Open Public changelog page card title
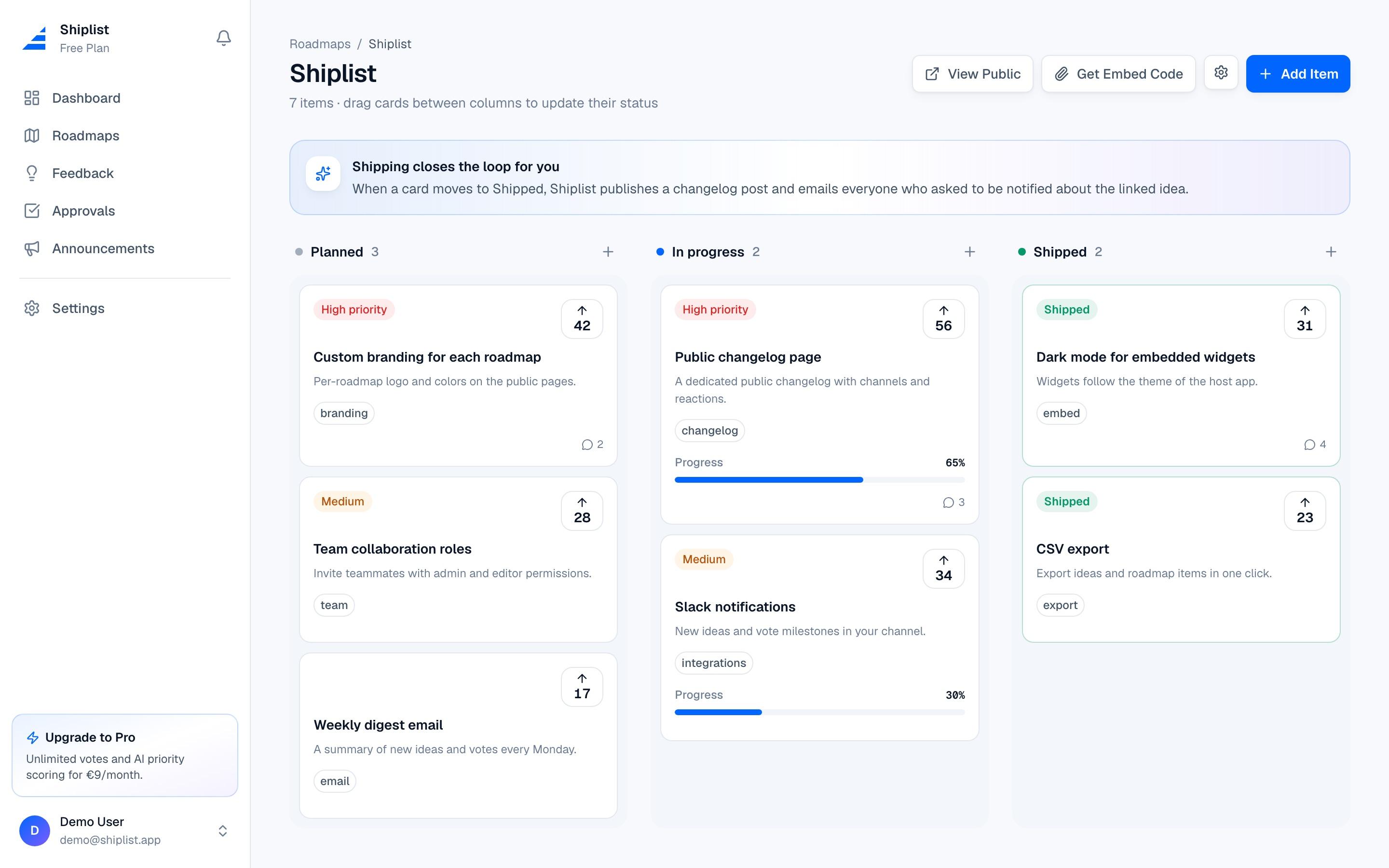1389x868 pixels. (x=748, y=357)
